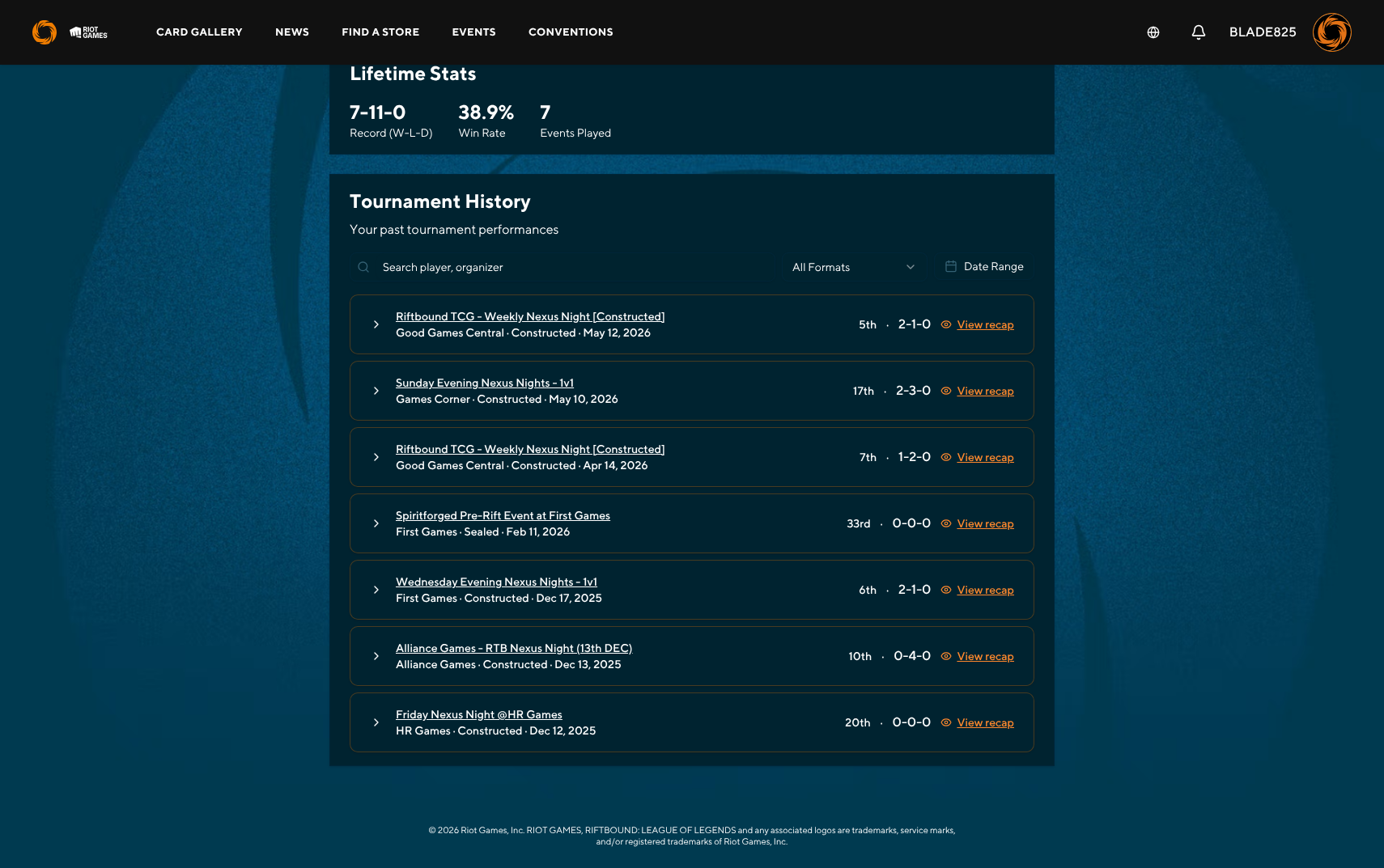Click 'Your past tournament performances' subtitle
This screenshot has height=868, width=1384.
[454, 230]
